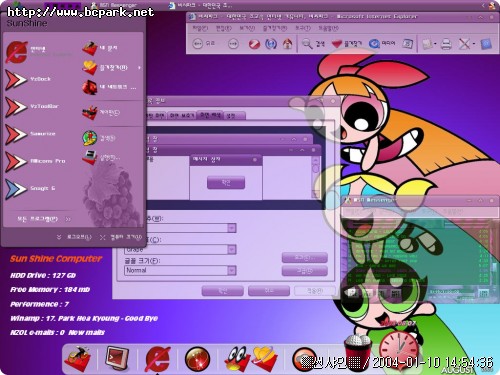Open font size dropdown showing Normal
The height and width of the screenshot is (375, 500).
(232, 270)
